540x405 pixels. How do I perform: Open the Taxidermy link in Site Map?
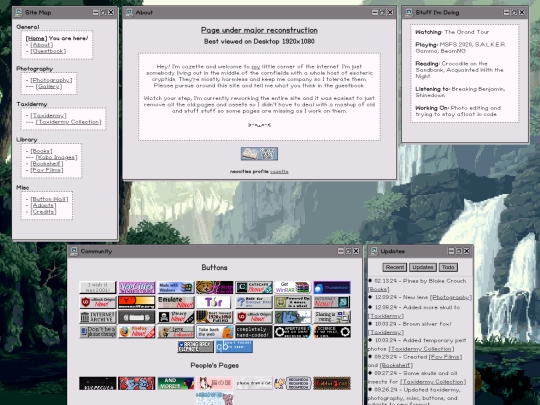point(48,116)
